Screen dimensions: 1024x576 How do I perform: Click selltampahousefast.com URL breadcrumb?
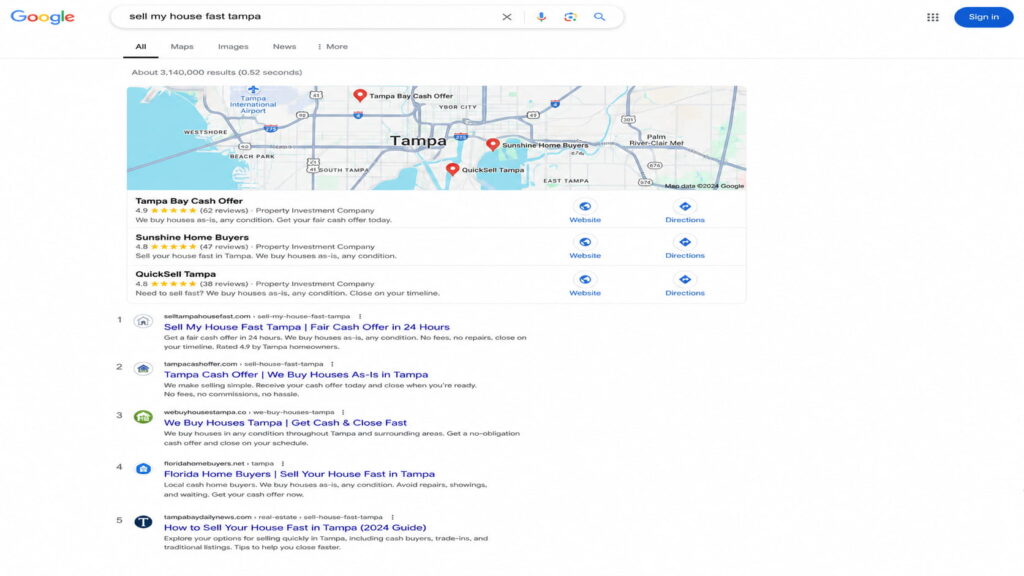[257, 317]
